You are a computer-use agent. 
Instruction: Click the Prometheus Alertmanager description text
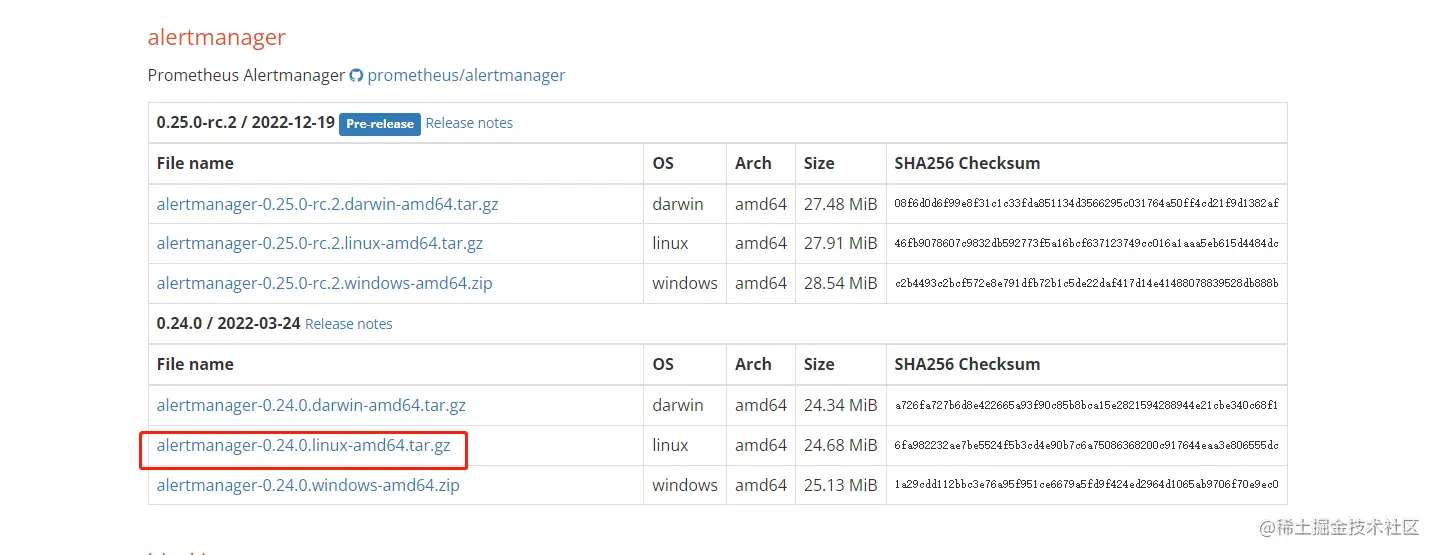click(x=246, y=75)
